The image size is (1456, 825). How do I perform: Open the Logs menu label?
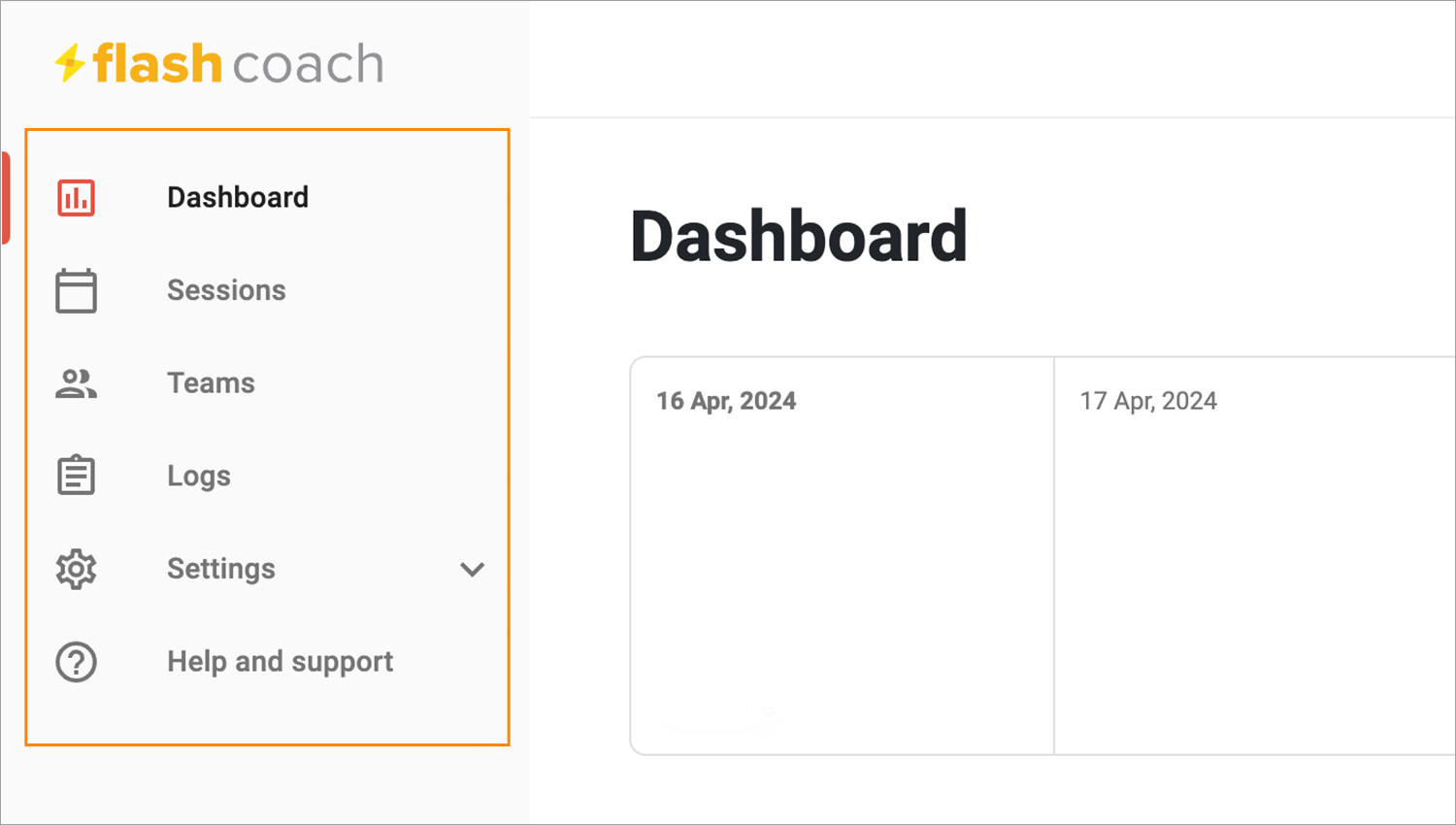point(199,477)
